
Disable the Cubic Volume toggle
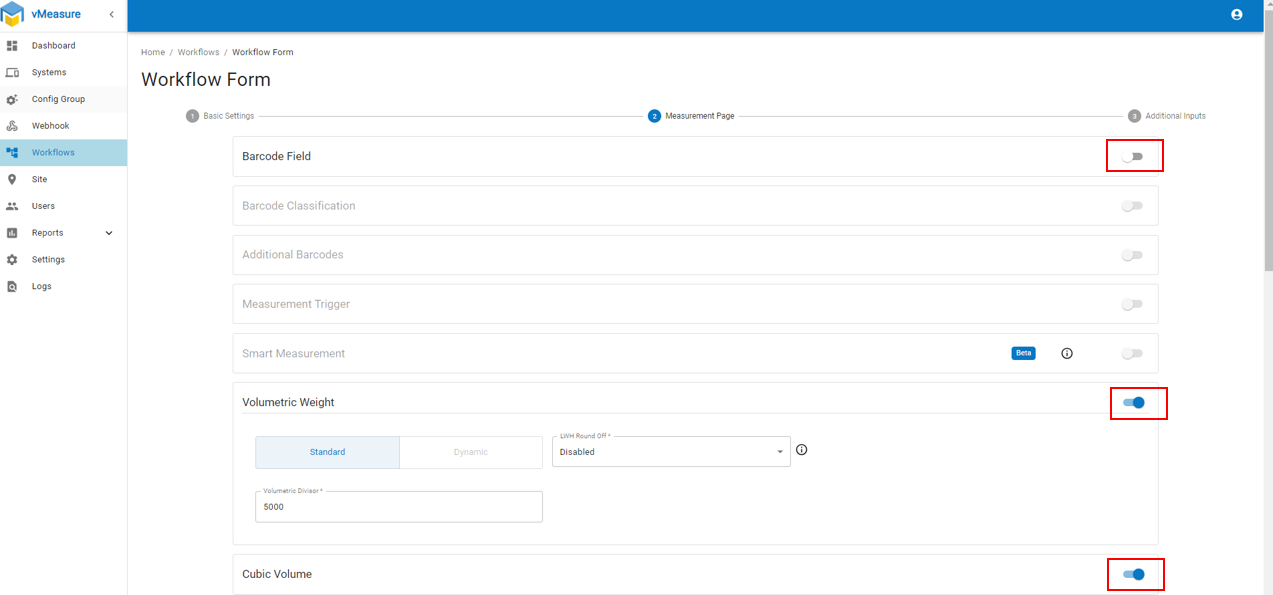(1134, 574)
